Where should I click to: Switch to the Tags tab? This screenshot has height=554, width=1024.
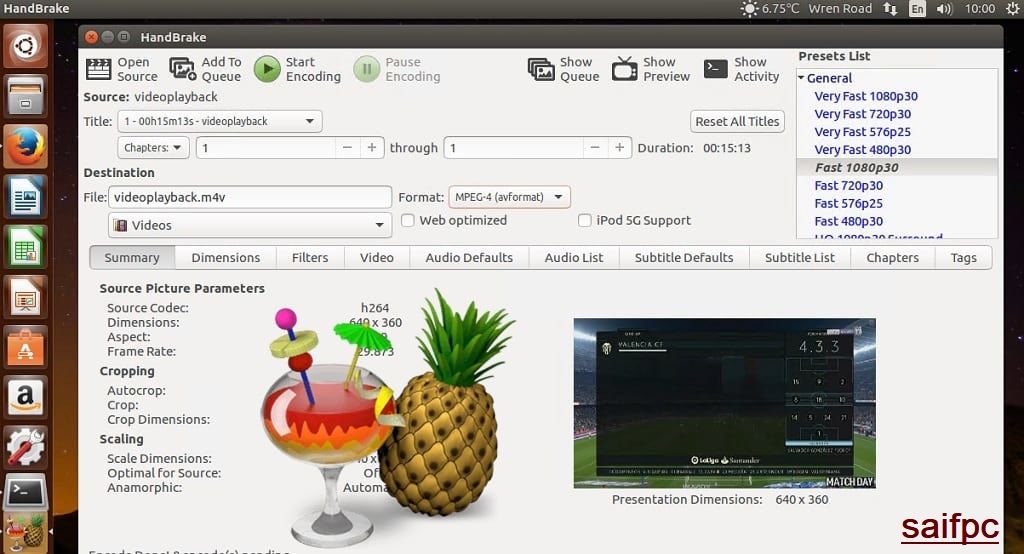[964, 257]
